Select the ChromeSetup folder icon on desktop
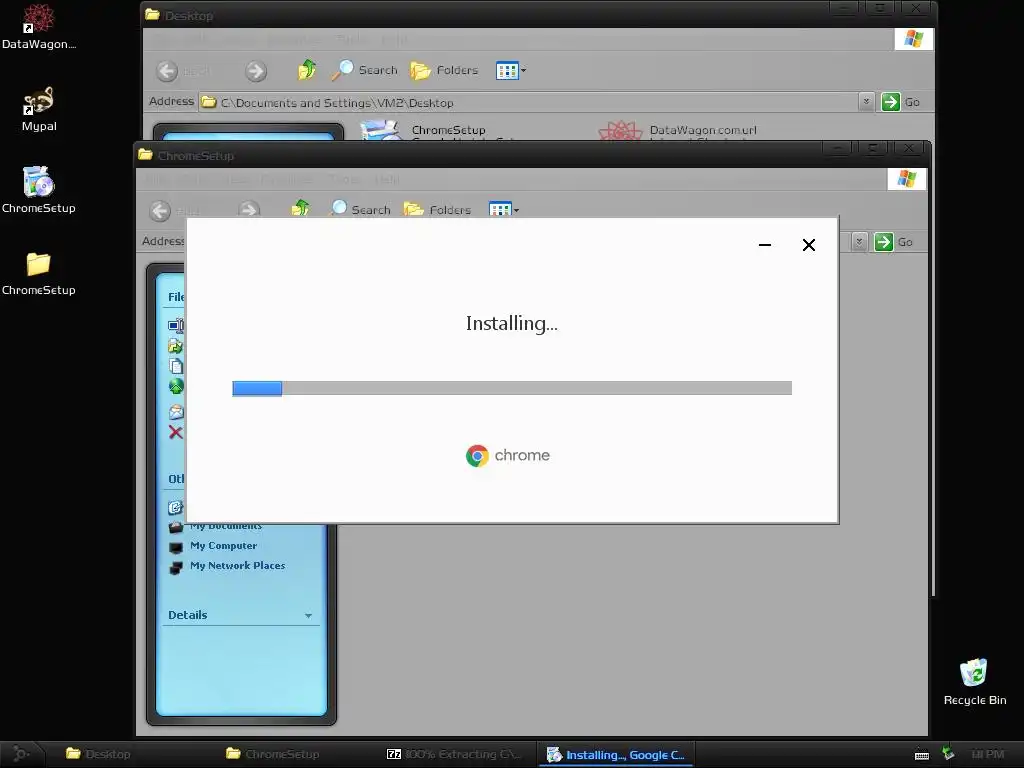The height and width of the screenshot is (768, 1024). pyautogui.click(x=39, y=273)
